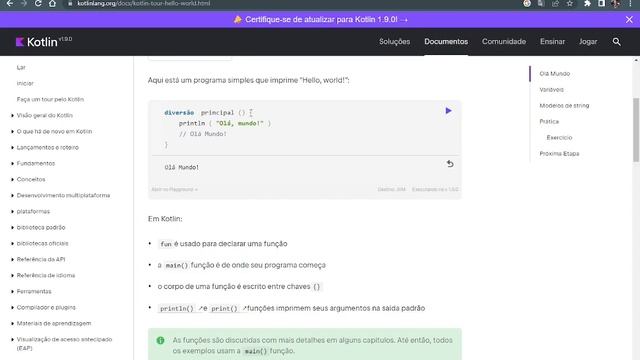
Task: Open the browser home page
Action: click(x=52, y=3)
